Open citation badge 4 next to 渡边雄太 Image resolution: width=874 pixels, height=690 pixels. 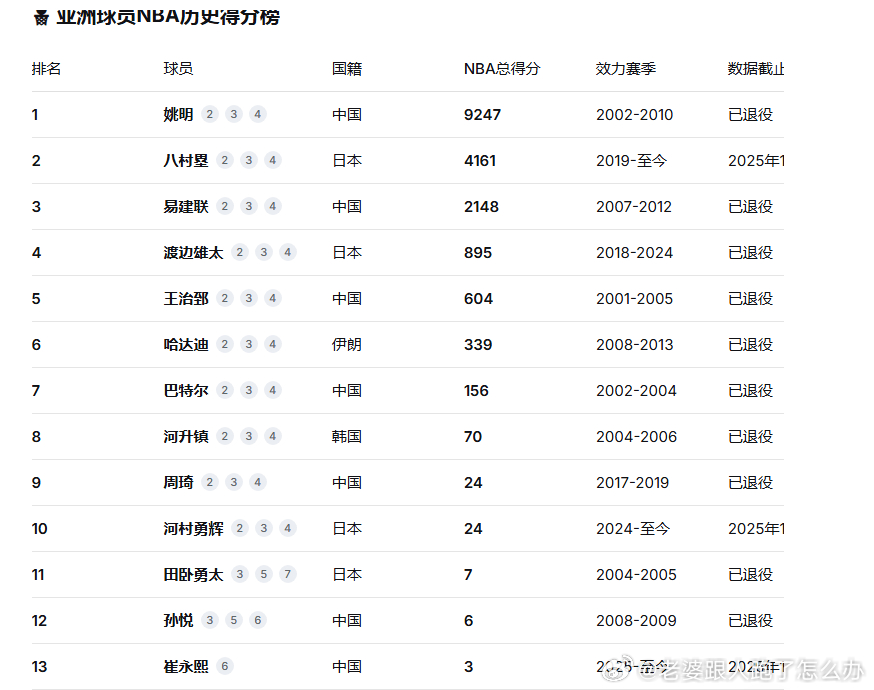click(288, 252)
